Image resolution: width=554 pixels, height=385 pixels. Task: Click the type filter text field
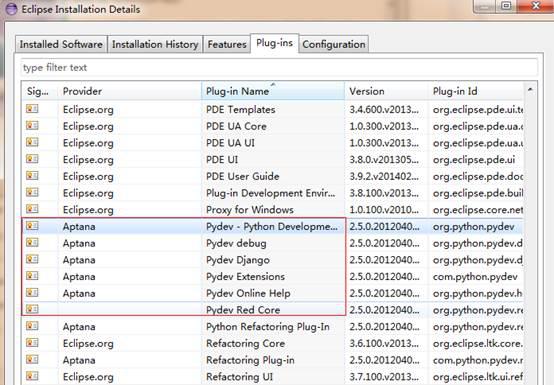tap(279, 67)
